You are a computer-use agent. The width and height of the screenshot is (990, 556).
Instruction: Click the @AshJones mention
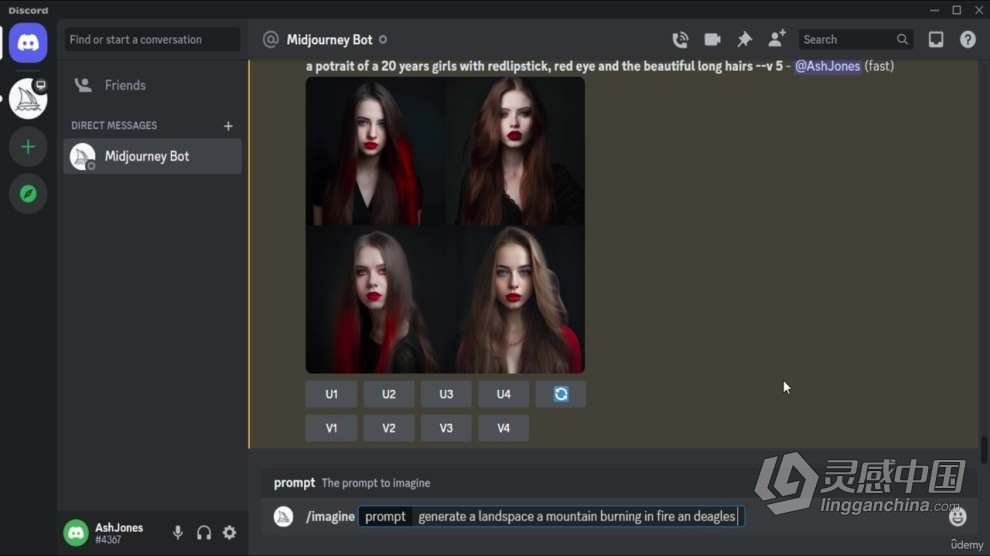[827, 66]
